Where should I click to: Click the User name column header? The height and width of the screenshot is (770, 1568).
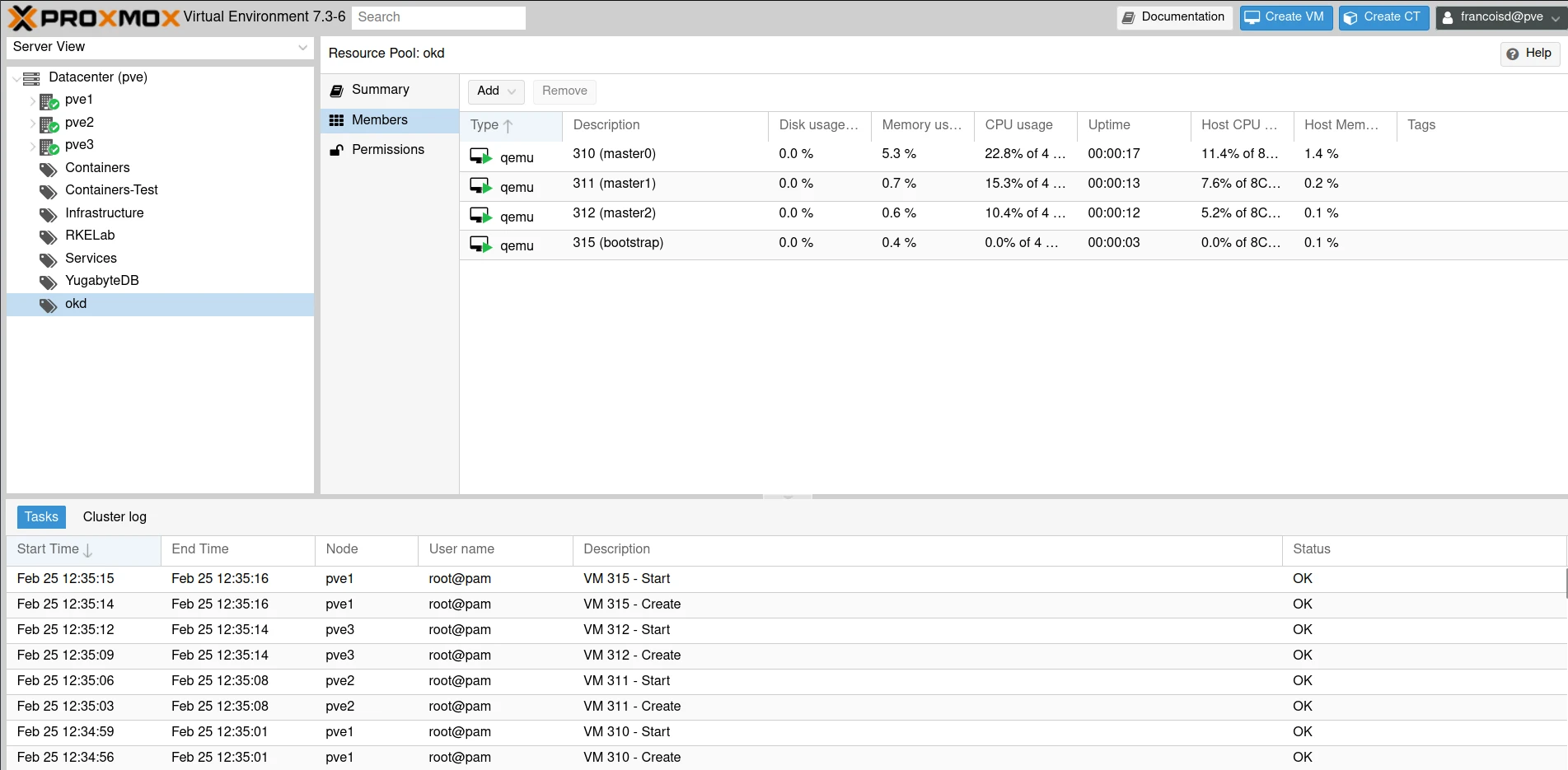coord(495,549)
